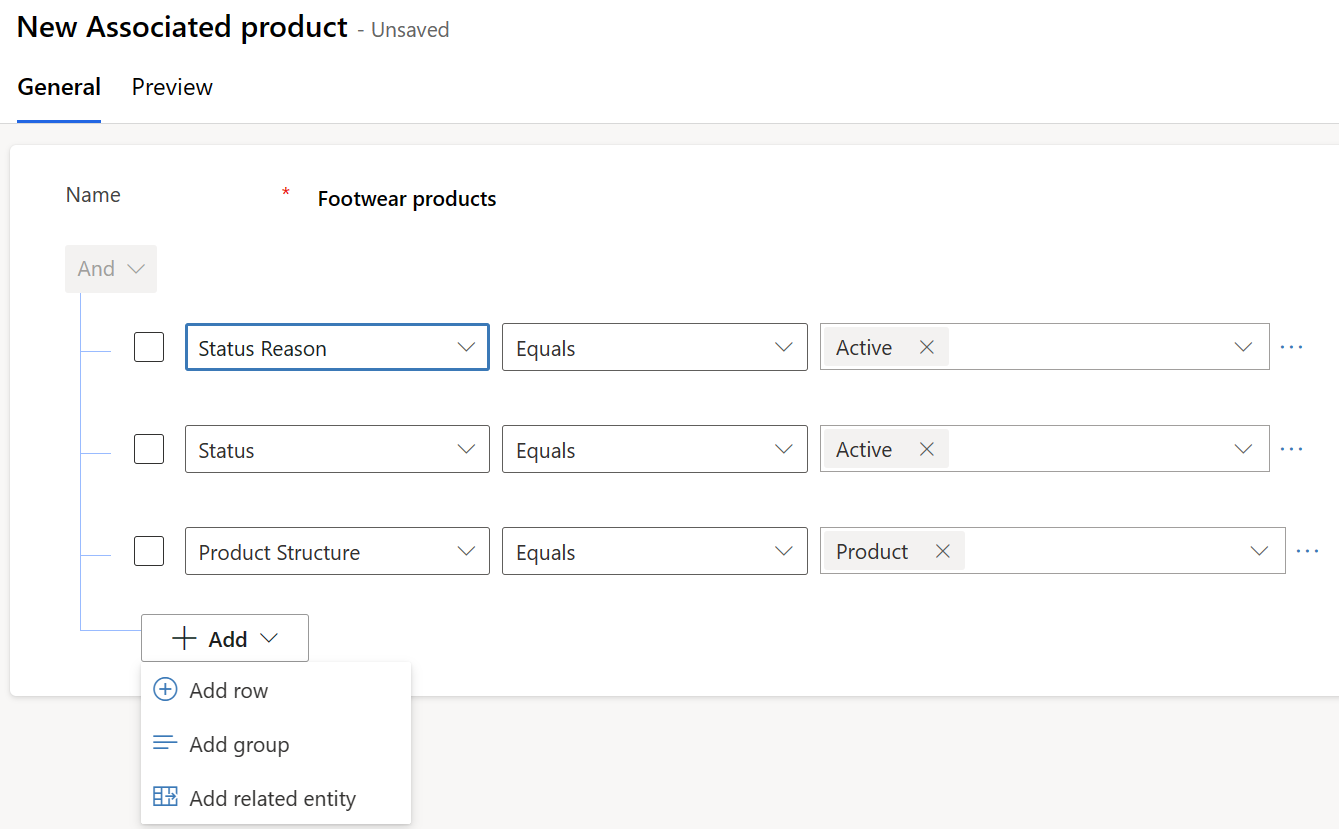Collapse the Add dropdown chevron
Screen dimensions: 1339x829
[x=268, y=638]
